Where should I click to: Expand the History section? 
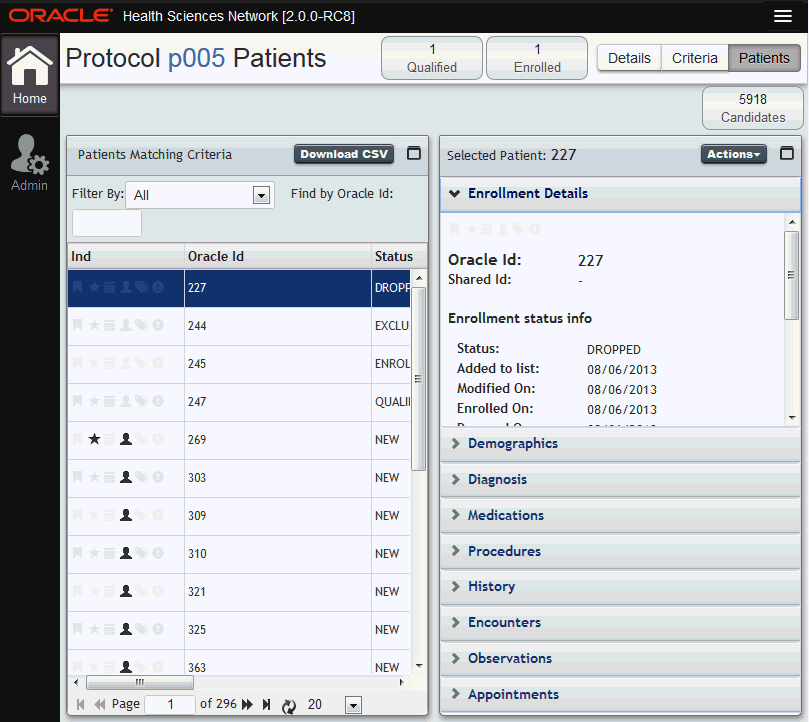tap(620, 587)
